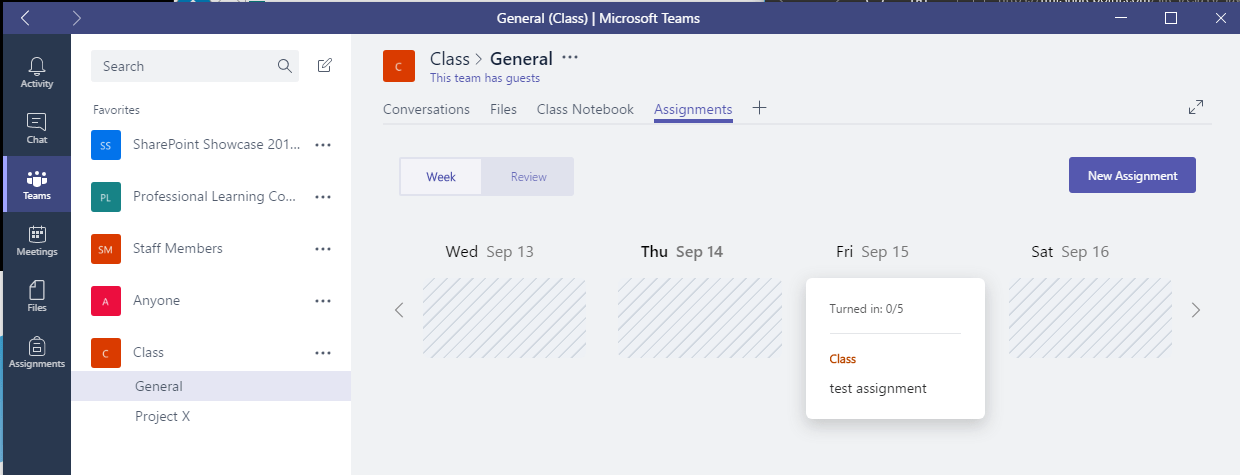This screenshot has height=475, width=1240.
Task: Select Staff Members team
Action: 178,249
